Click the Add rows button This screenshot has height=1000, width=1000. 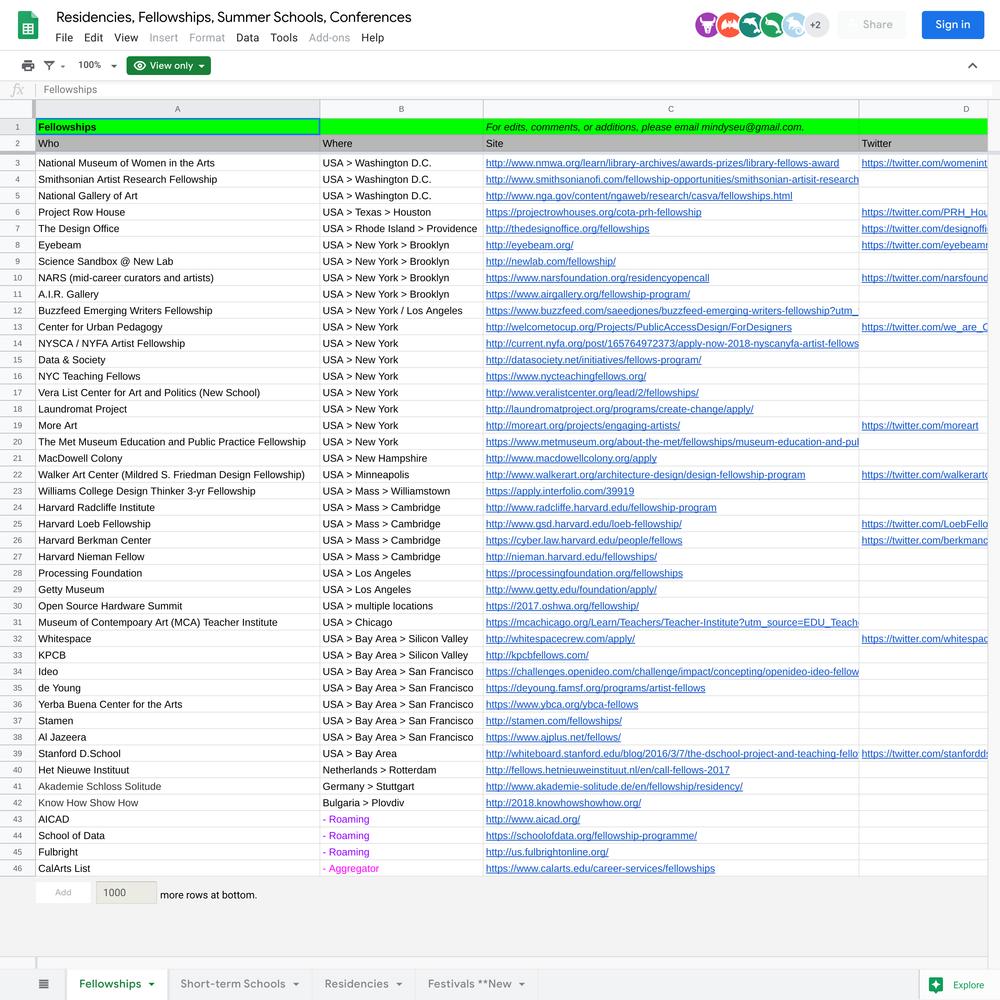[x=63, y=893]
